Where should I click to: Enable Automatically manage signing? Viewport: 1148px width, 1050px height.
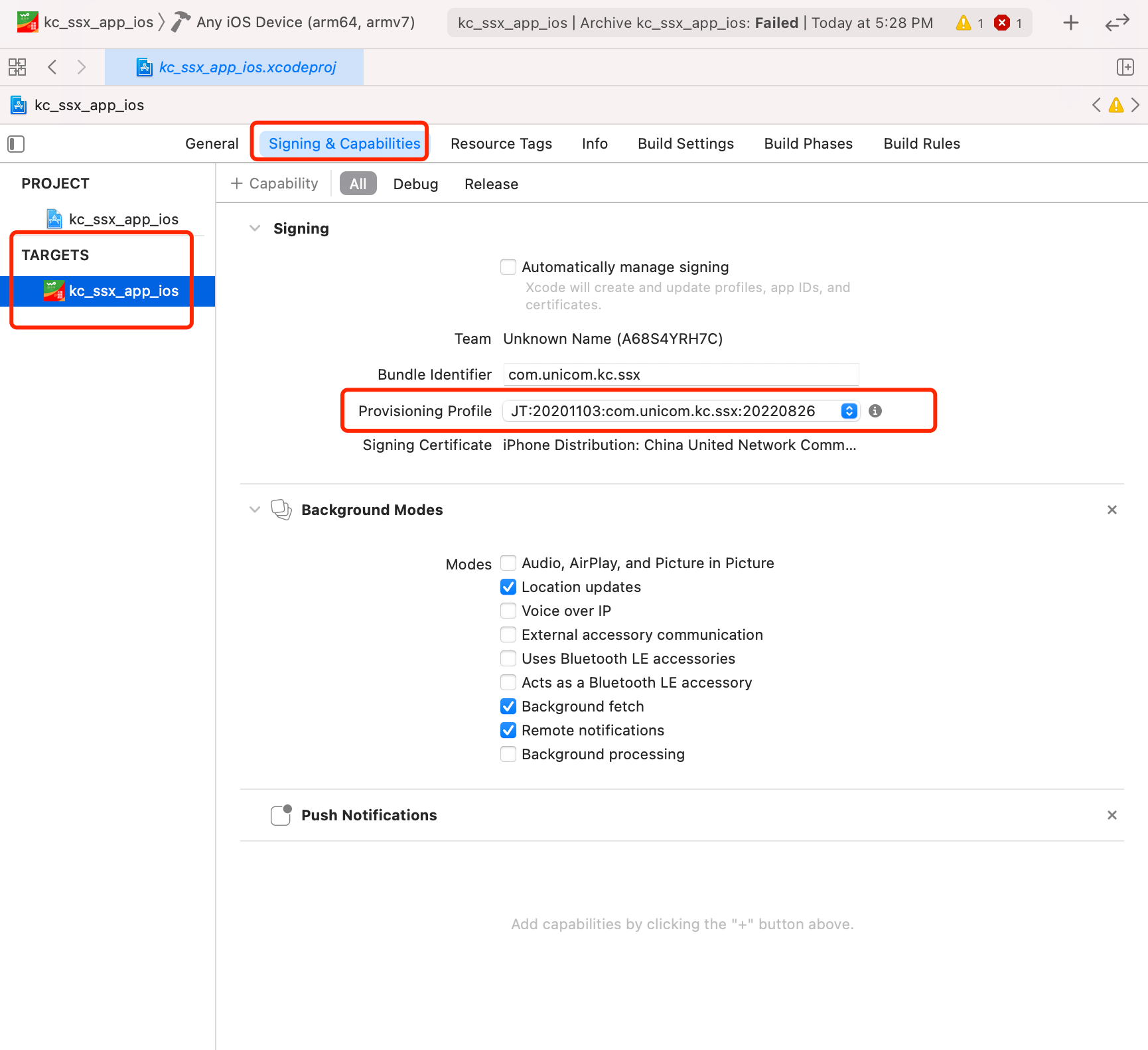(508, 267)
